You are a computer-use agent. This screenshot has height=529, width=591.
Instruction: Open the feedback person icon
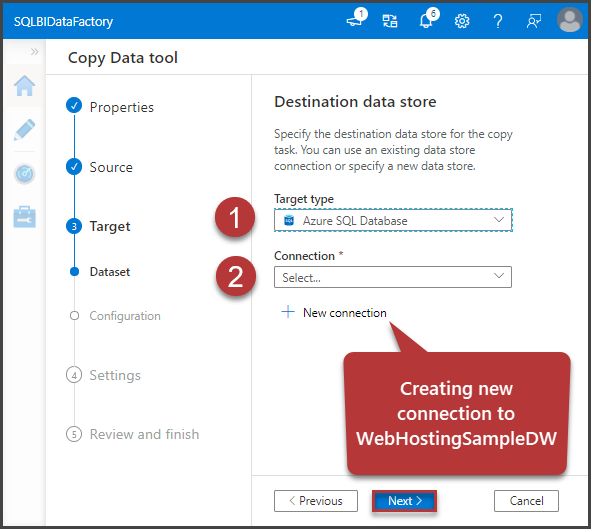tap(534, 21)
